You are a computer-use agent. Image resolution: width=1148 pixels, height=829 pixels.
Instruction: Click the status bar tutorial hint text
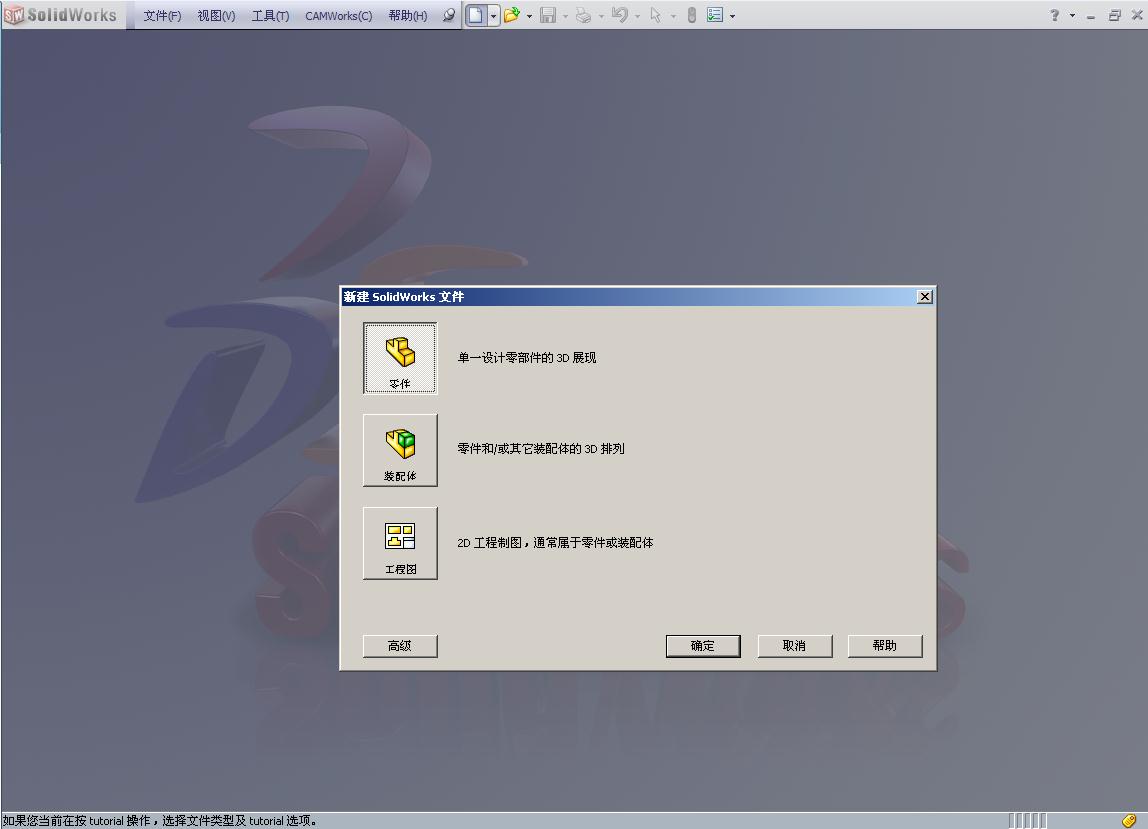(160, 821)
